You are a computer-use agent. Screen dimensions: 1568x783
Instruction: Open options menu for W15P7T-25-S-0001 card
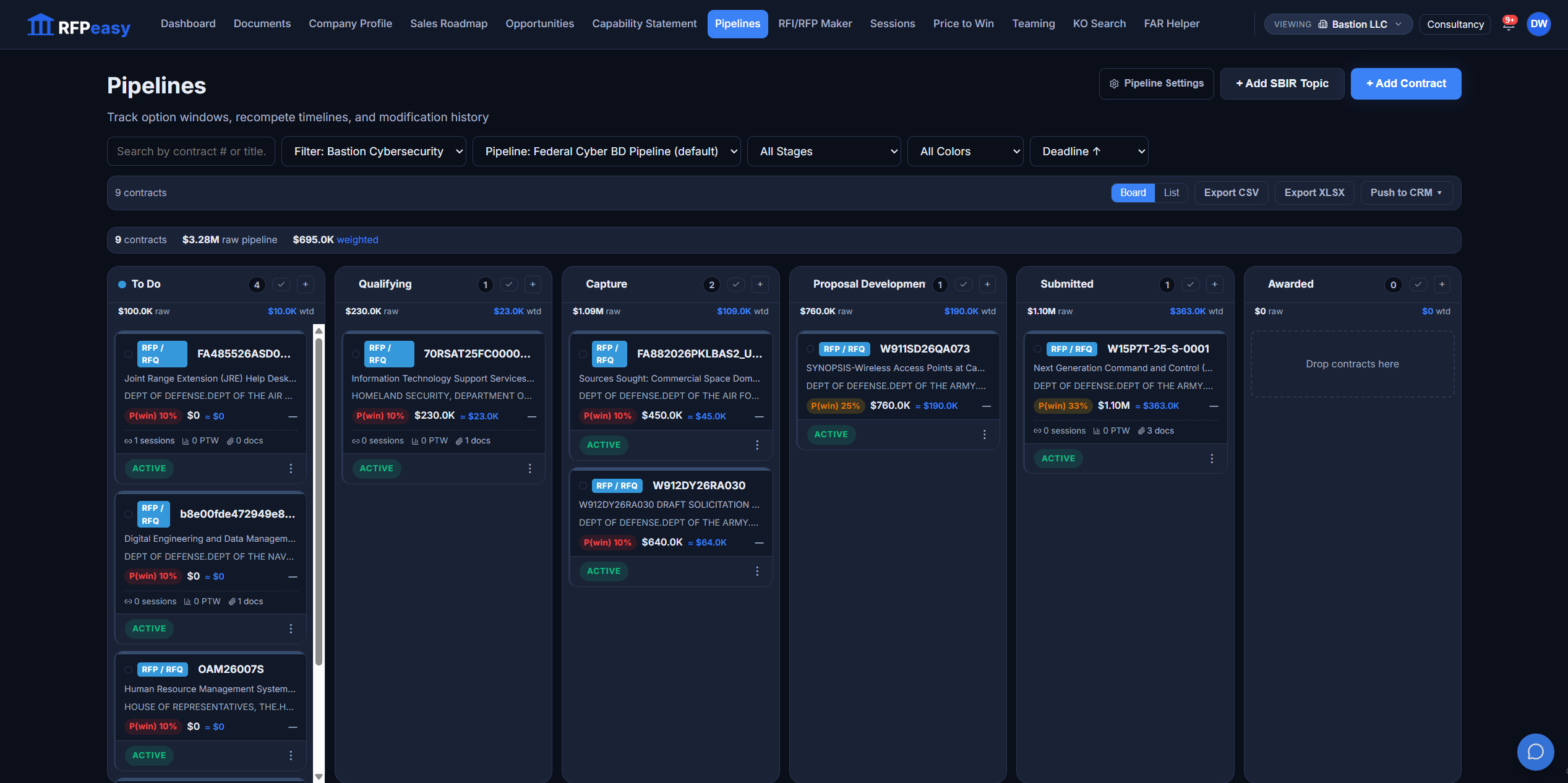[1211, 458]
